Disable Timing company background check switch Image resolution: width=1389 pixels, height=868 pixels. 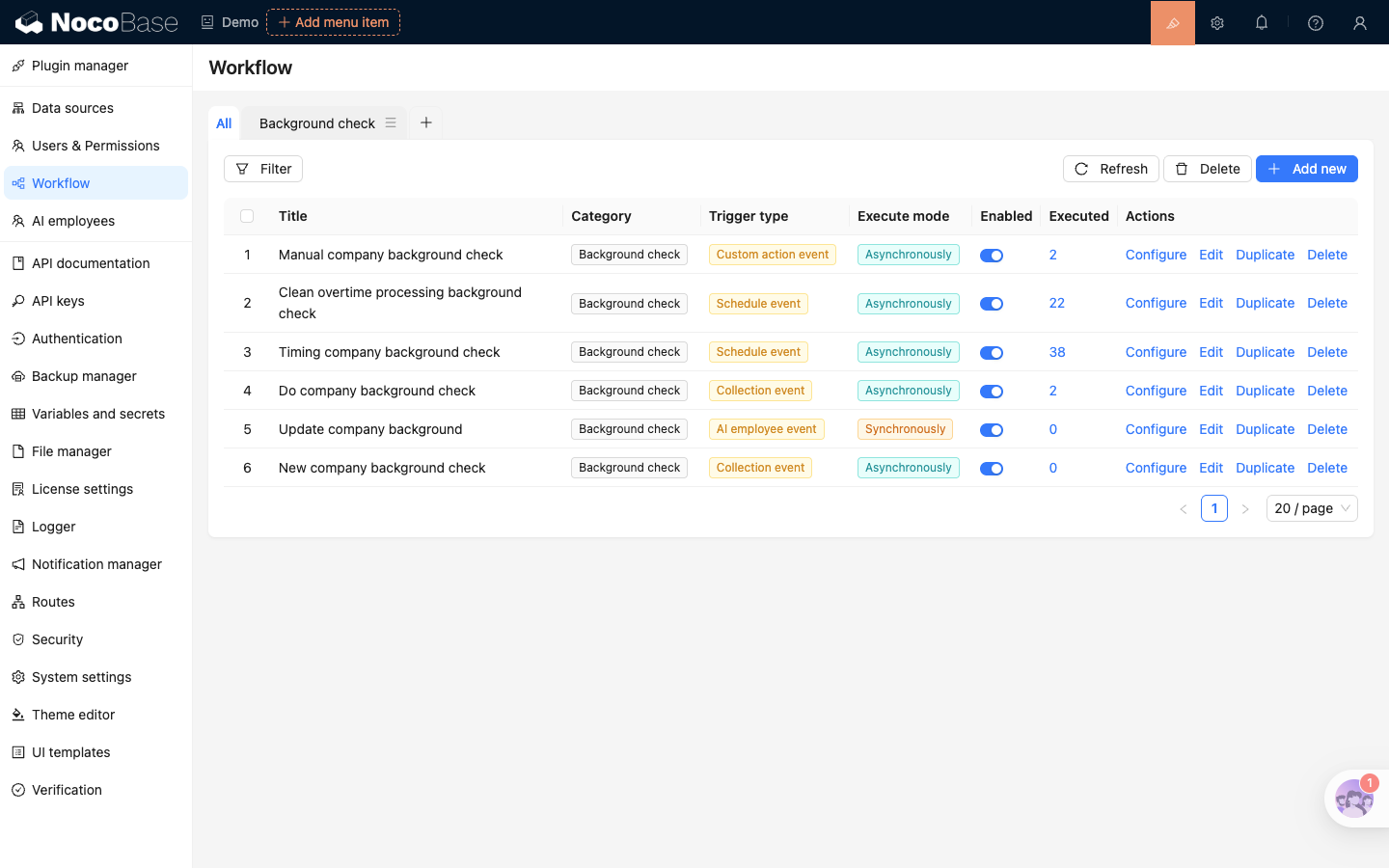tap(992, 353)
